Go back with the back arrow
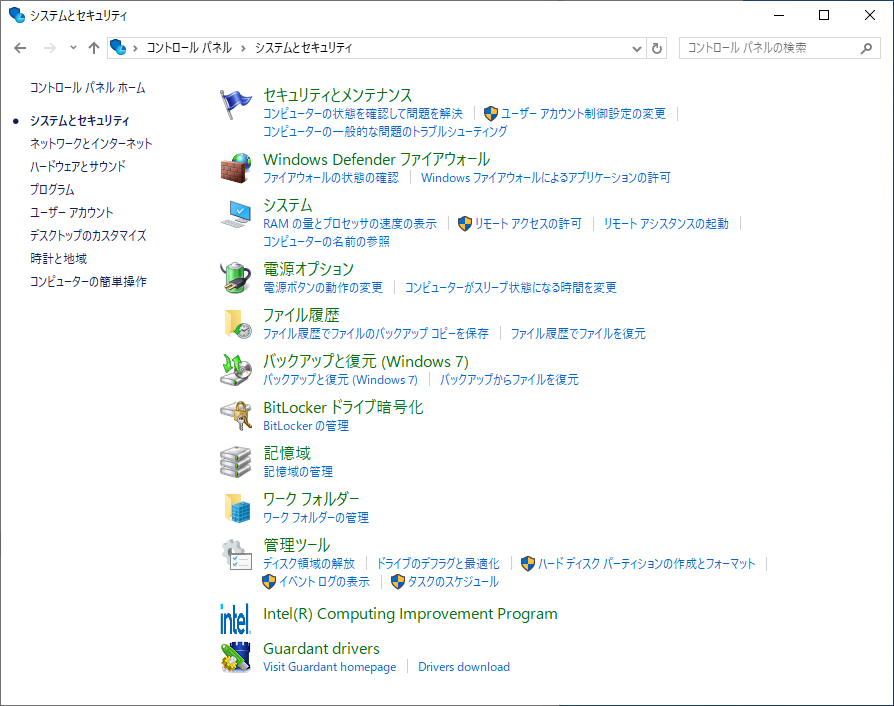The height and width of the screenshot is (706, 894). tap(20, 48)
